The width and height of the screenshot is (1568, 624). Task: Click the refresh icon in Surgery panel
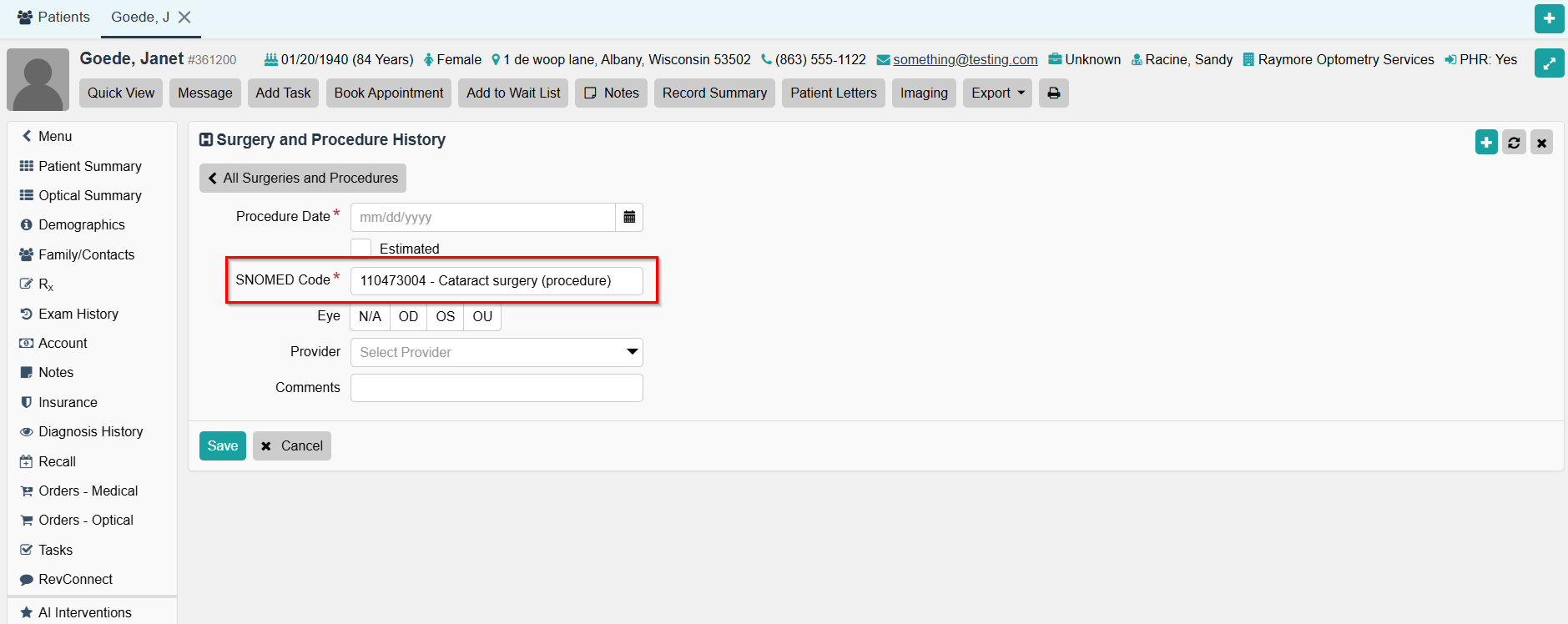[x=1514, y=143]
